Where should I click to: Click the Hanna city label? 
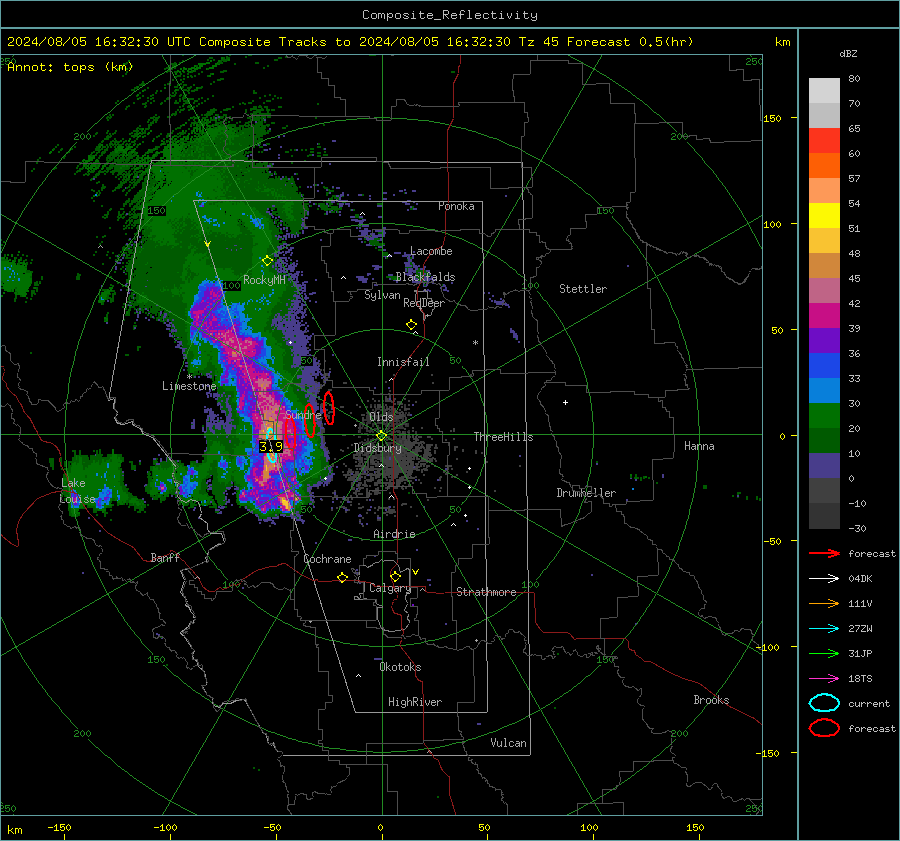click(x=699, y=446)
